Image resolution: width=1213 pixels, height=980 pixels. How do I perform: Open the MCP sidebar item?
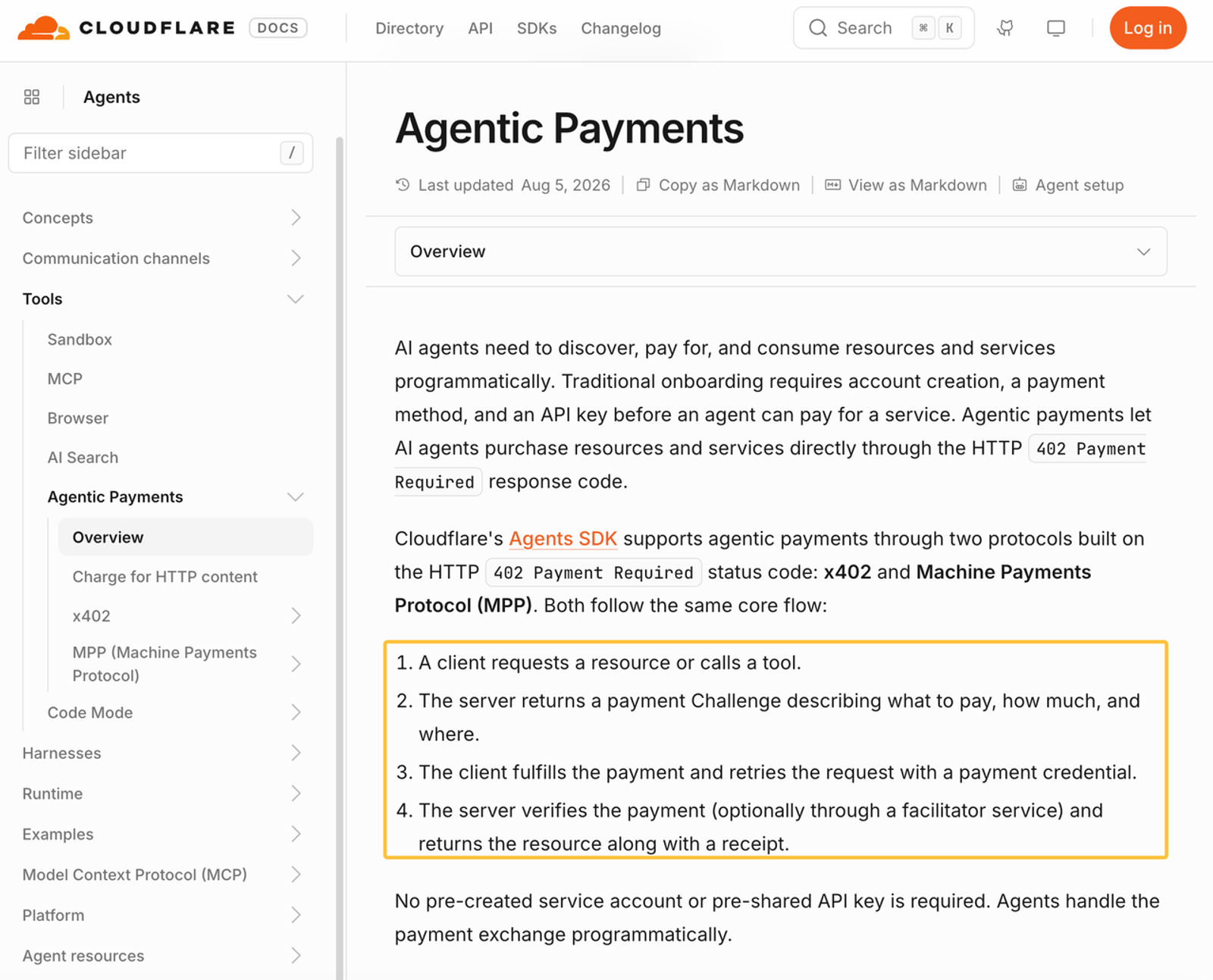64,379
